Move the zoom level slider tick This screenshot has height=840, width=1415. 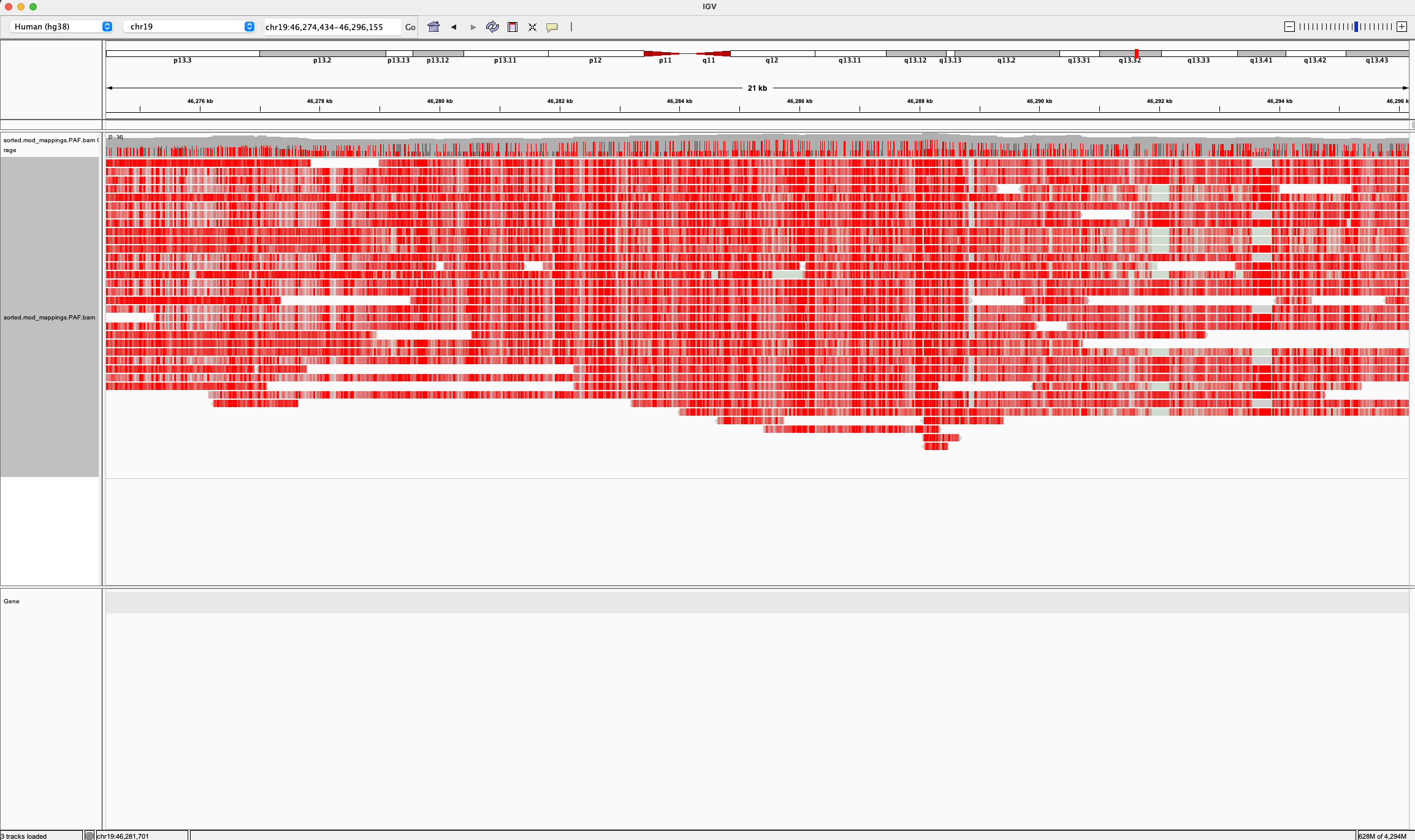(x=1356, y=26)
